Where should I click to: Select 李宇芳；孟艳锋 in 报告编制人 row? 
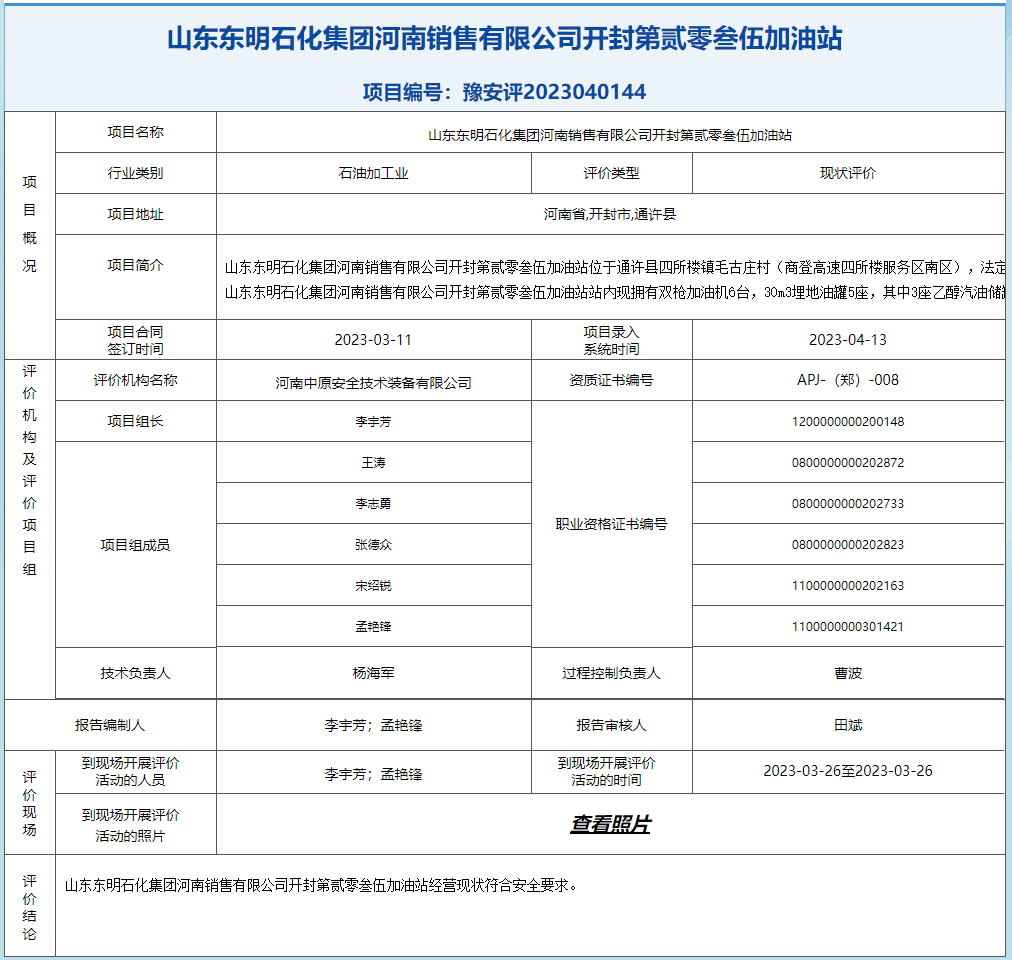click(373, 725)
